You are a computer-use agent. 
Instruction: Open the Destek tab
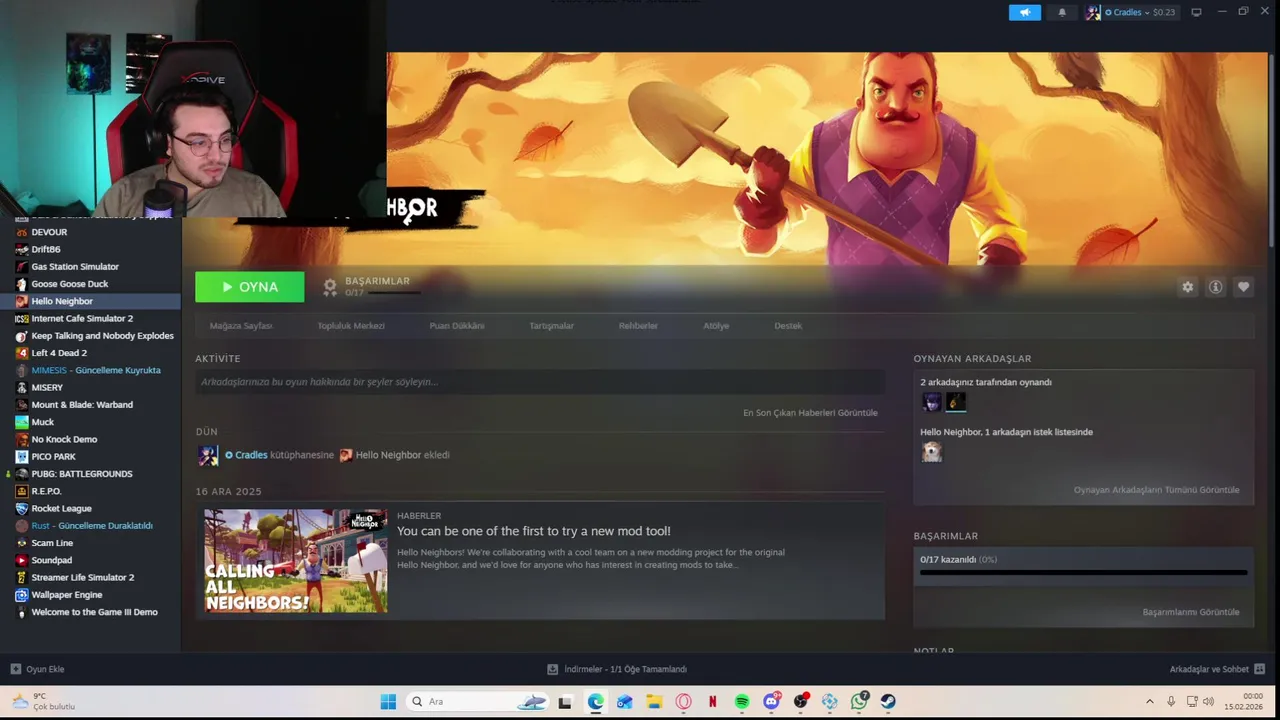[x=788, y=326]
